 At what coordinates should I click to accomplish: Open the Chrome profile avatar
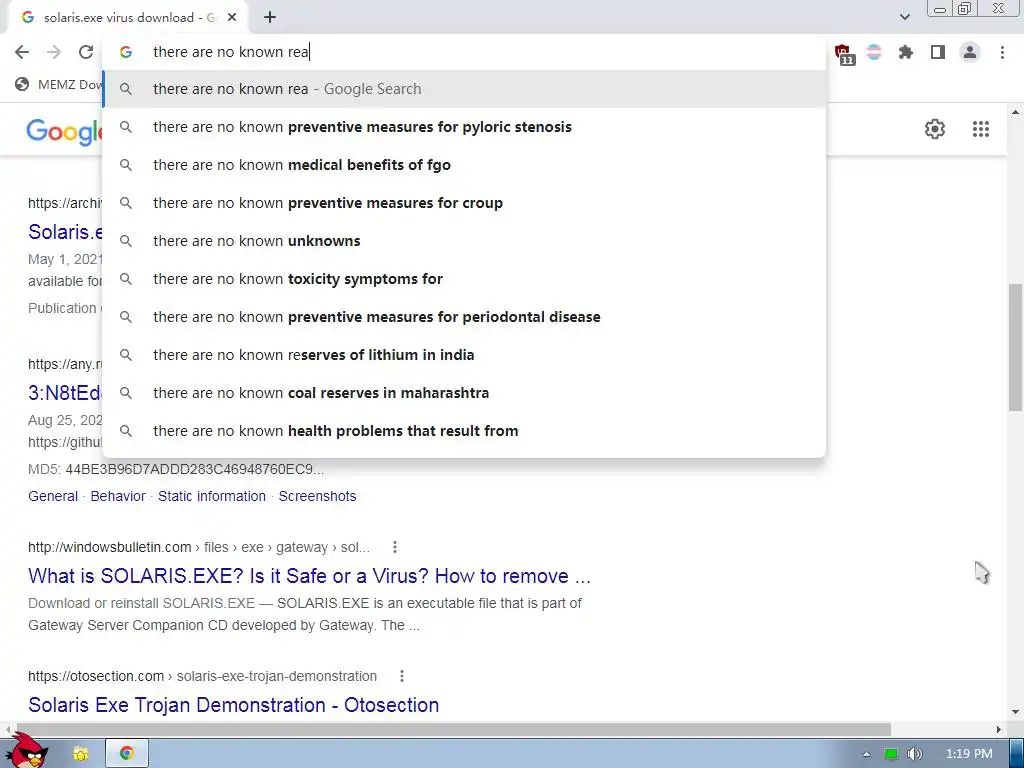[970, 52]
